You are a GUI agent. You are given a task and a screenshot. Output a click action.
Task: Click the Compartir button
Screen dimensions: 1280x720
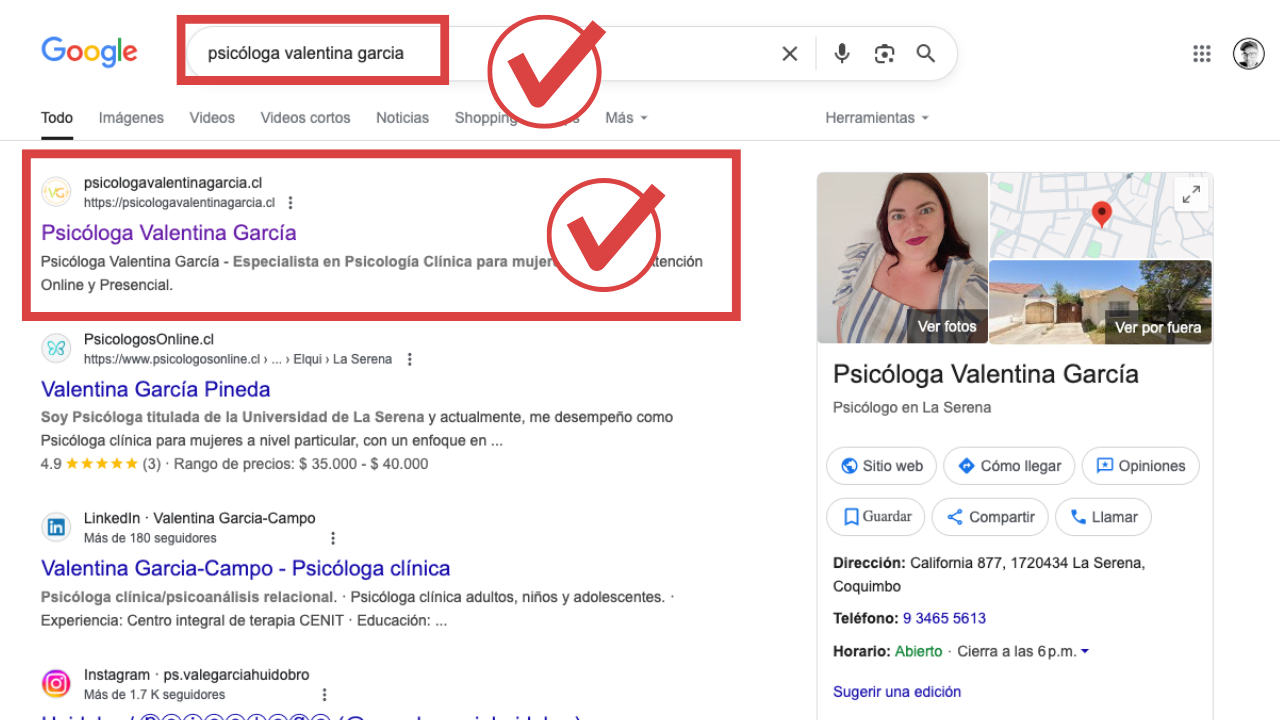[x=990, y=517]
